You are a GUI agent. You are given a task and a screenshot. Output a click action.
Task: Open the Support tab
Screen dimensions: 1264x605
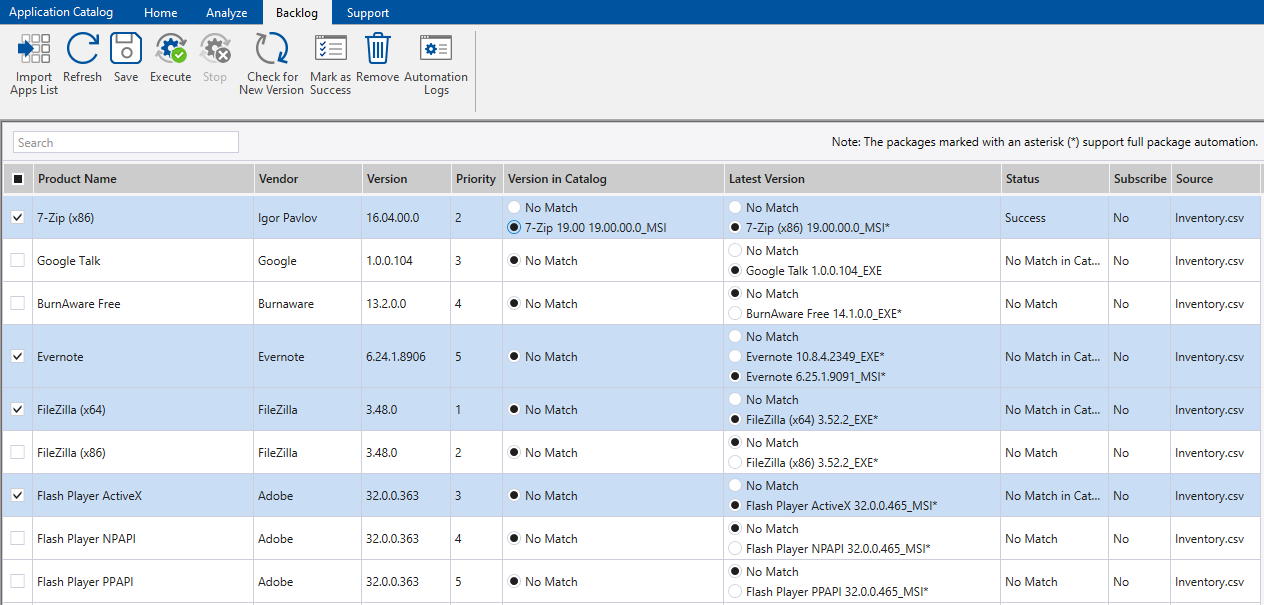[368, 13]
